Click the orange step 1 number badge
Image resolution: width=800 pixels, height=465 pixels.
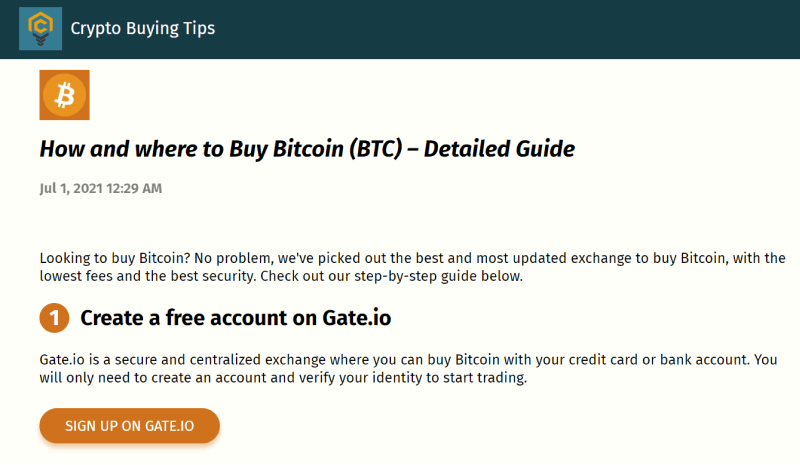54,319
